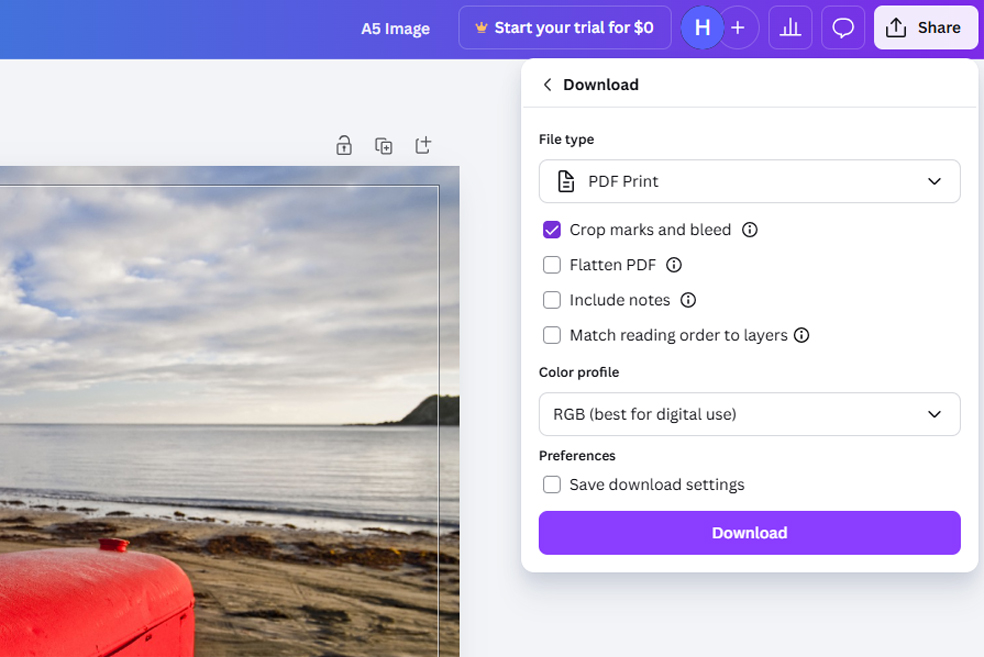984x657 pixels.
Task: Open comments via the speech bubble icon
Action: pyautogui.click(x=843, y=27)
